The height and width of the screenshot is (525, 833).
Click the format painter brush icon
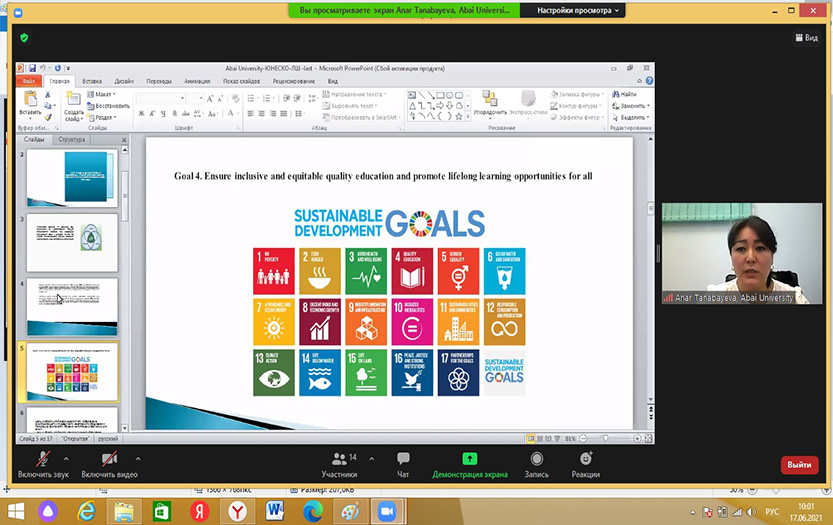point(48,117)
